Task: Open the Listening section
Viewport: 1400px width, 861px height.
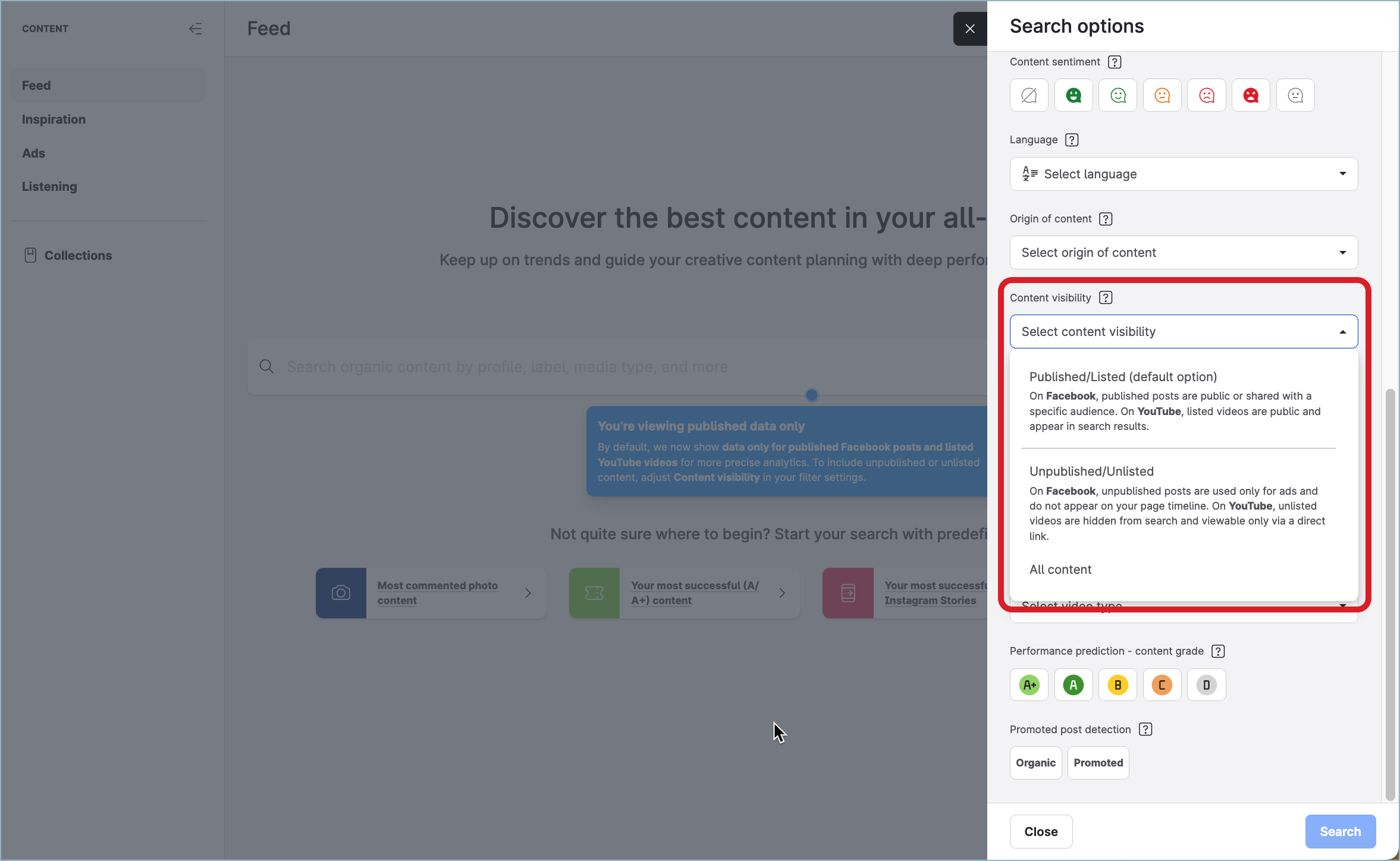Action: pyautogui.click(x=49, y=186)
